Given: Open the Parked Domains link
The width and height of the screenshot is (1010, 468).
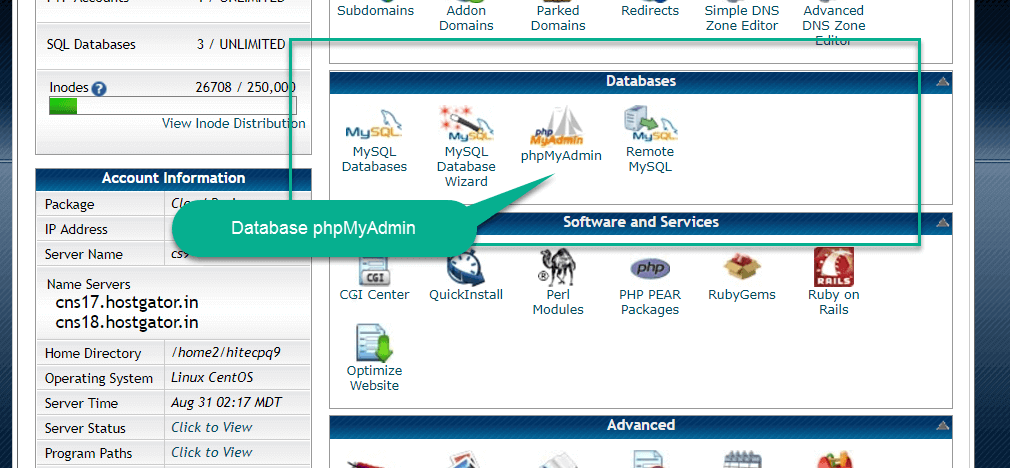Looking at the screenshot, I should [560, 18].
